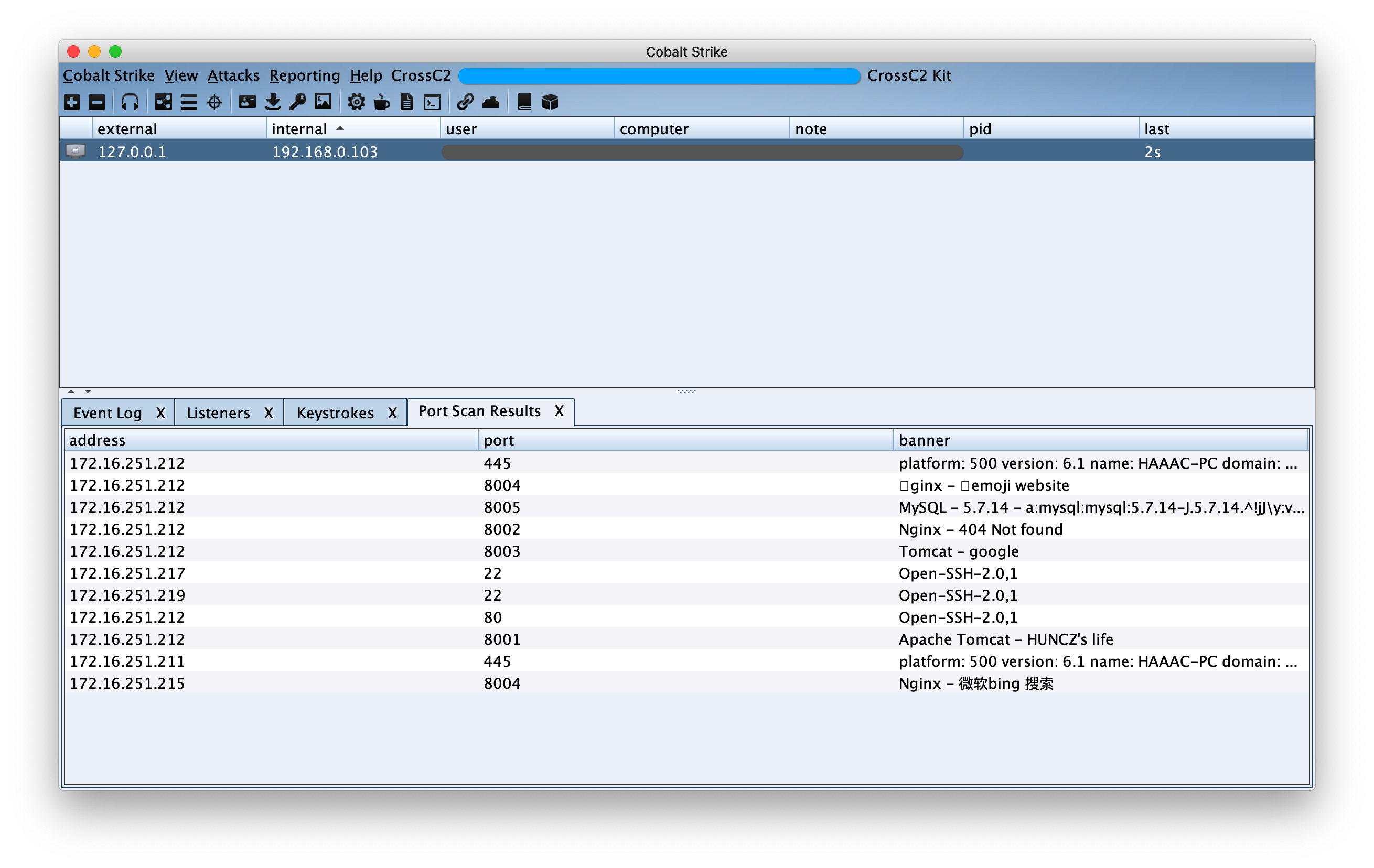
Task: Click the minus disconnect toolbar icon
Action: [97, 102]
